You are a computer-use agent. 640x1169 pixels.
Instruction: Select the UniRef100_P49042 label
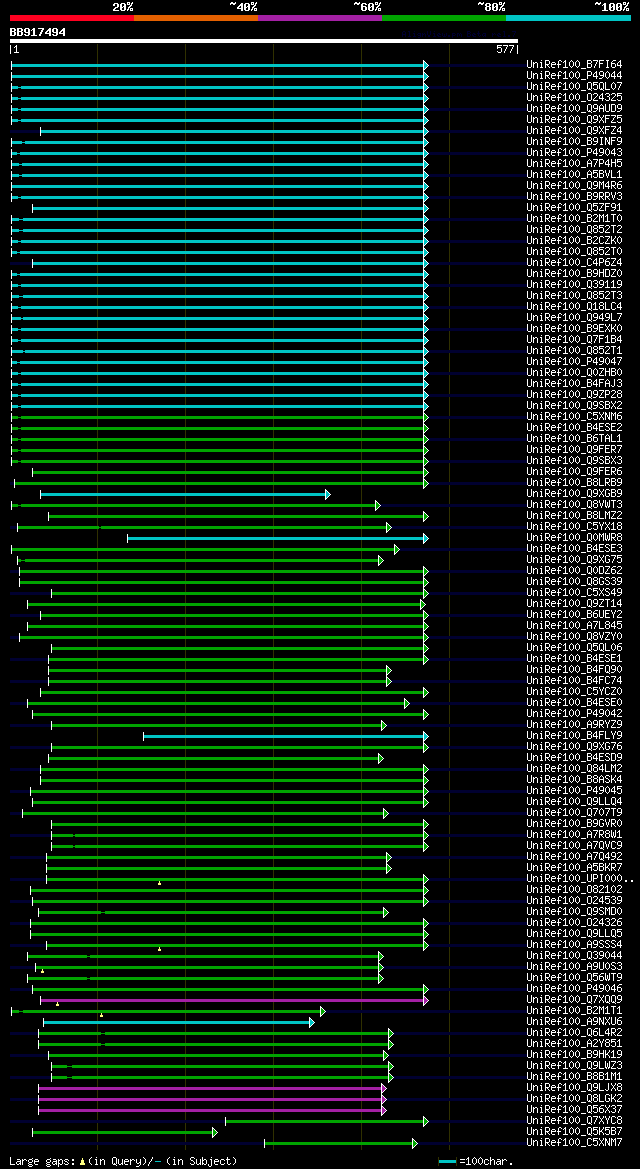pos(574,713)
